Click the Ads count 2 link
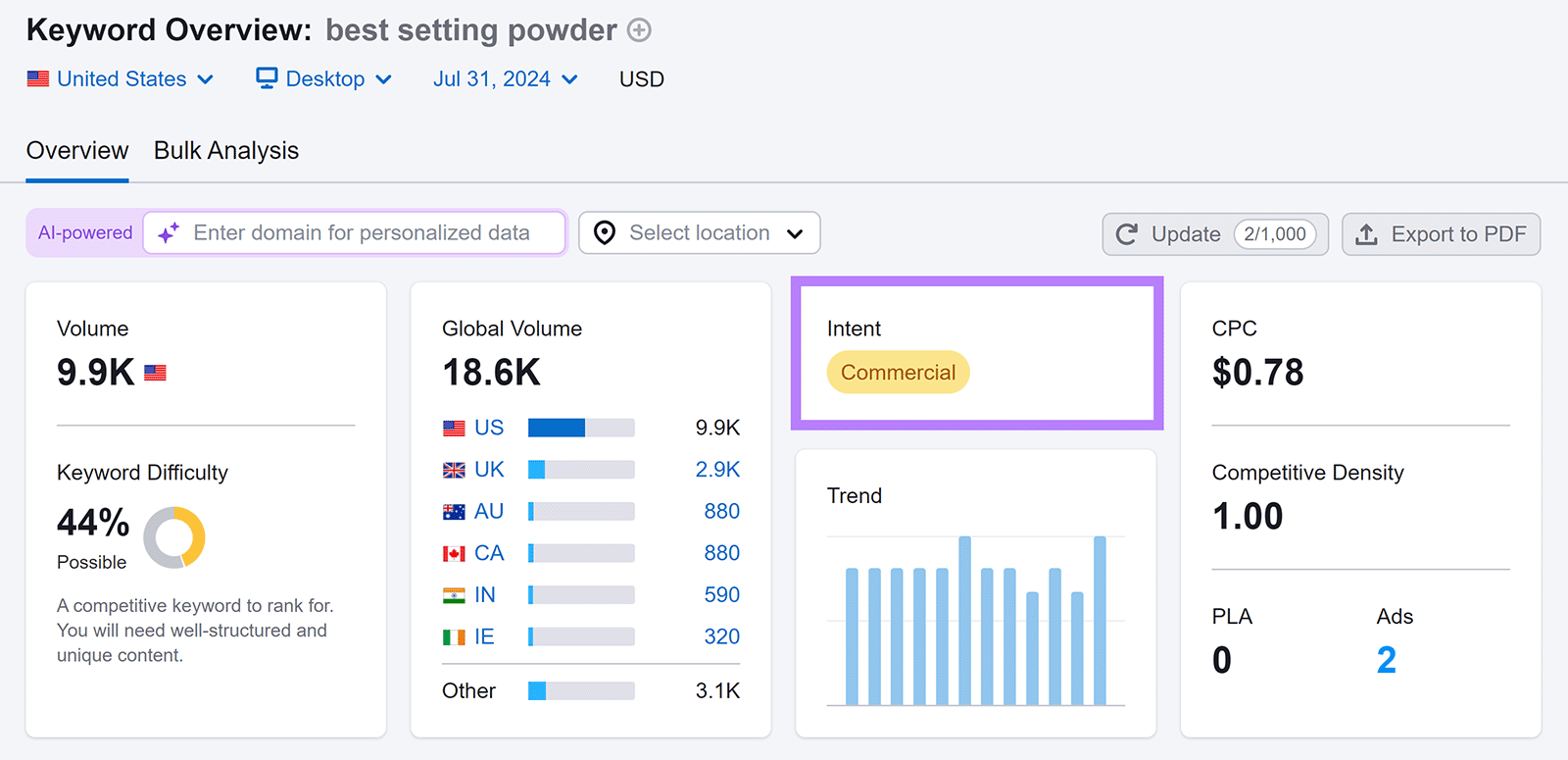This screenshot has height=760, width=1568. [x=1386, y=660]
